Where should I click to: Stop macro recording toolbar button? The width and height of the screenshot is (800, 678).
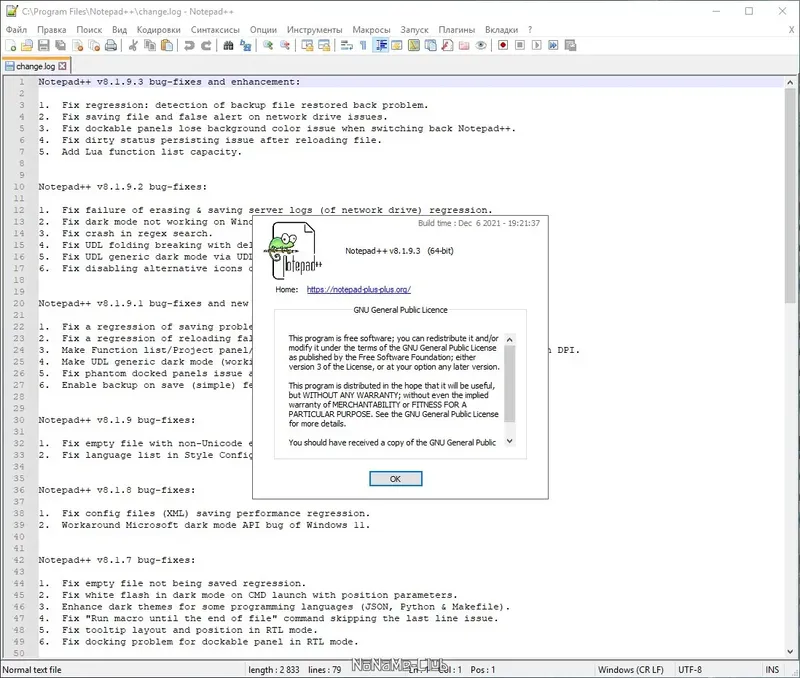click(520, 46)
